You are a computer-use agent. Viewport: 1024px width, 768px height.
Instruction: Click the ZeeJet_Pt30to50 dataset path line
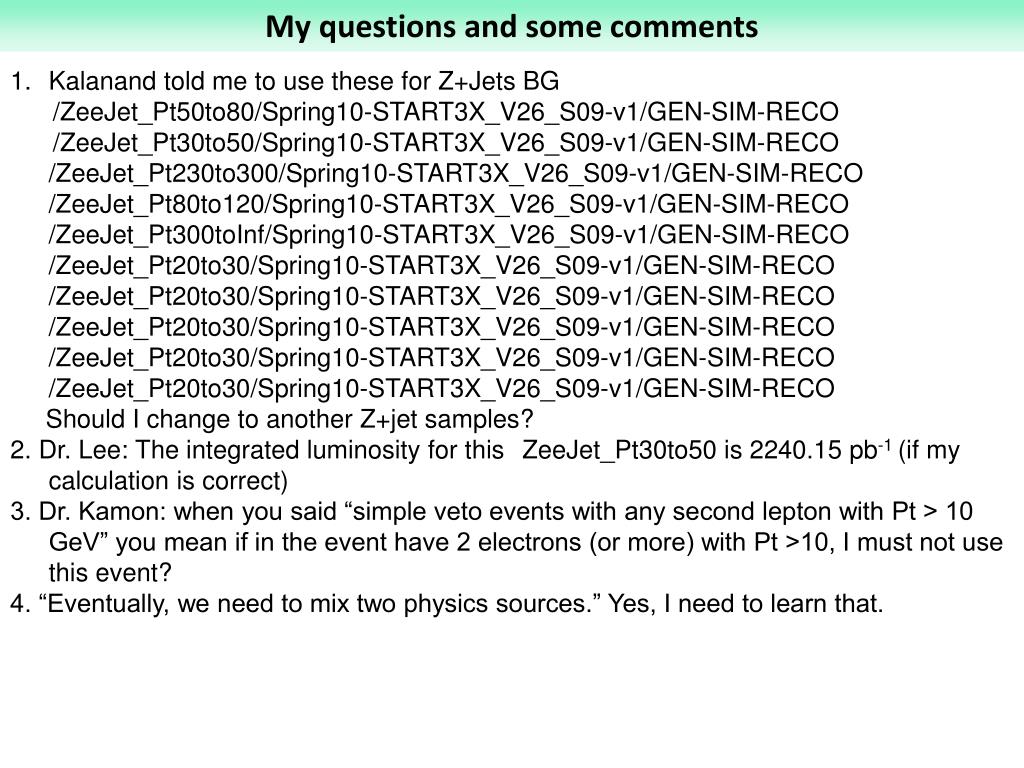point(445,143)
